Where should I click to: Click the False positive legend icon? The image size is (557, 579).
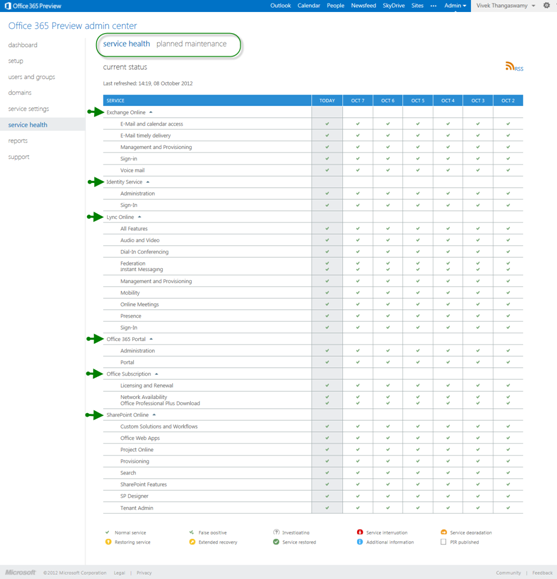[x=191, y=532]
